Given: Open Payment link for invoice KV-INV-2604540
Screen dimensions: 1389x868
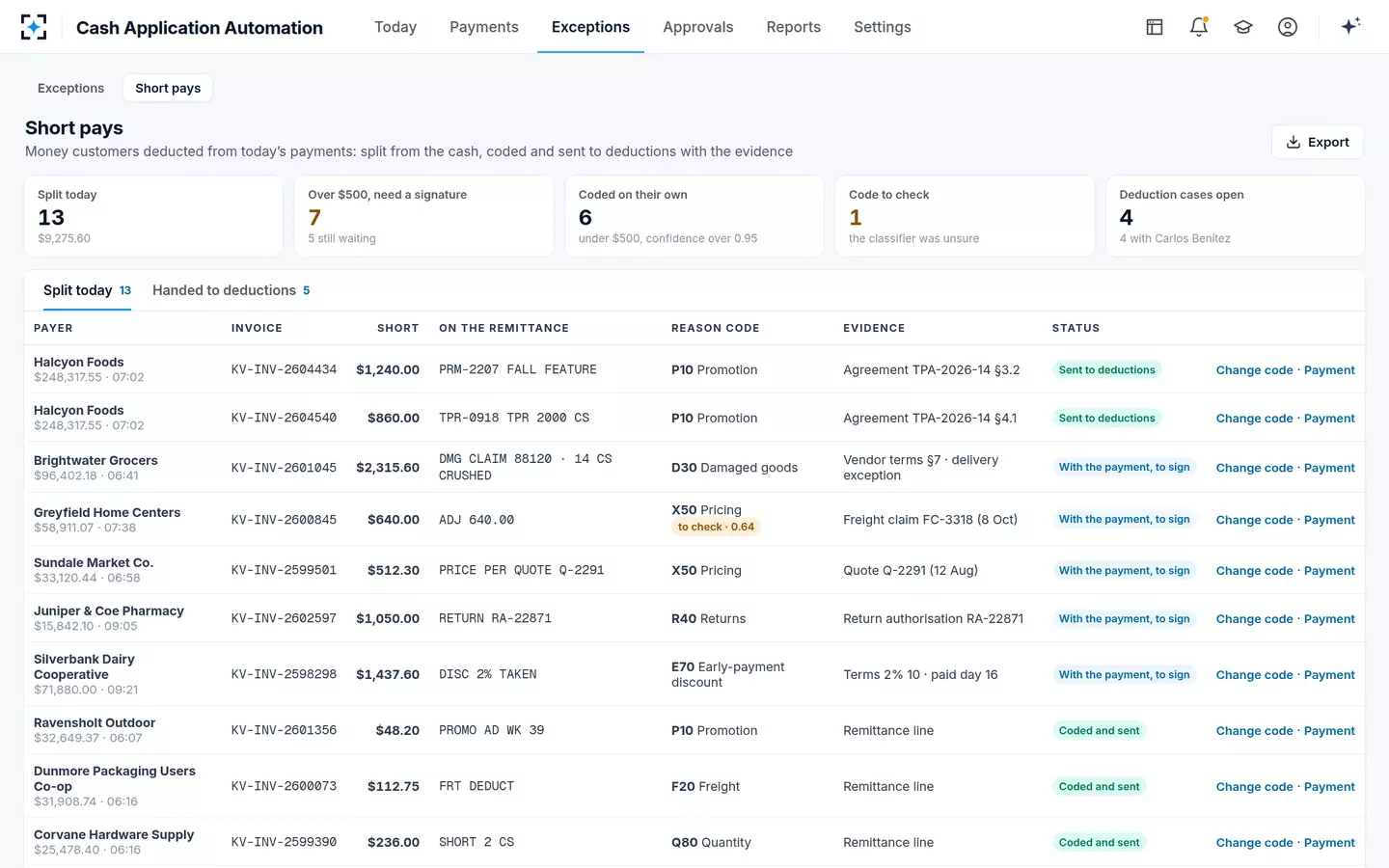Looking at the screenshot, I should pyautogui.click(x=1329, y=419).
